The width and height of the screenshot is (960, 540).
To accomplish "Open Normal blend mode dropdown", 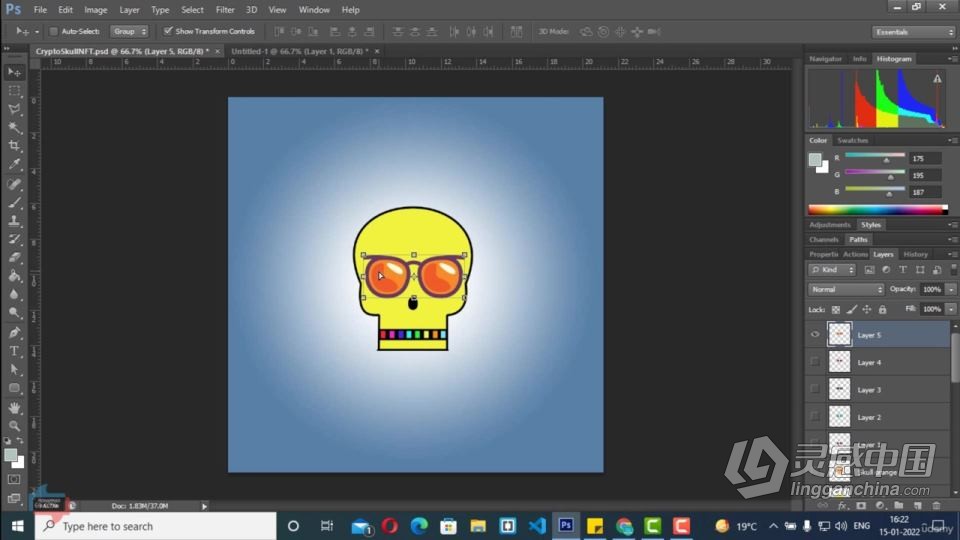I will coord(846,290).
